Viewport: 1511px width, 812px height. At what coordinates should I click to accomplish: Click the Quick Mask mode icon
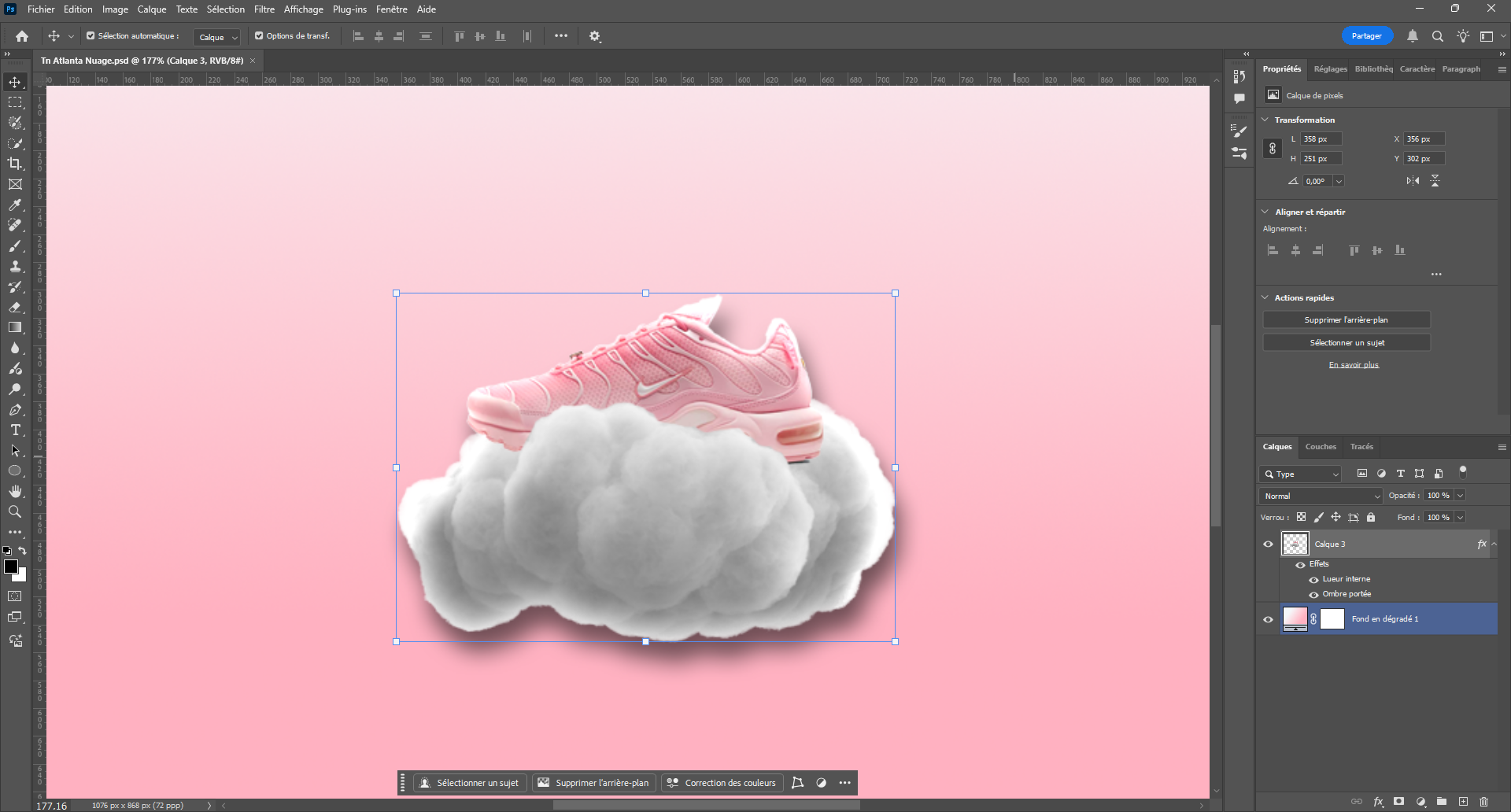click(x=15, y=596)
